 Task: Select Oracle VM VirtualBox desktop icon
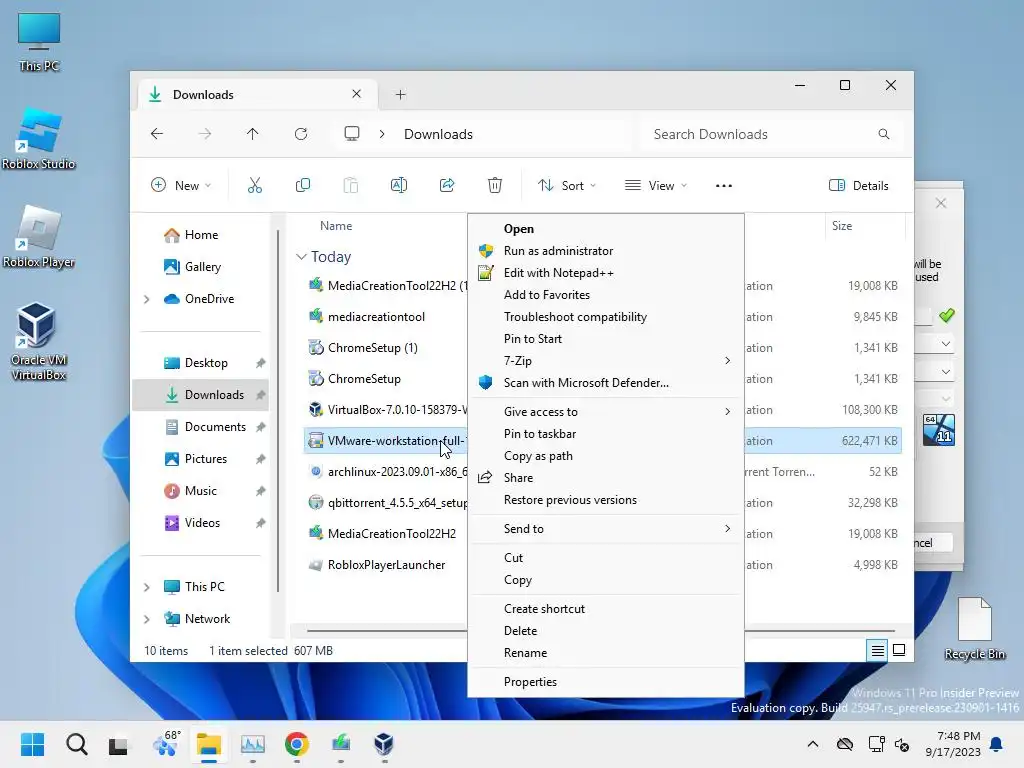[39, 341]
